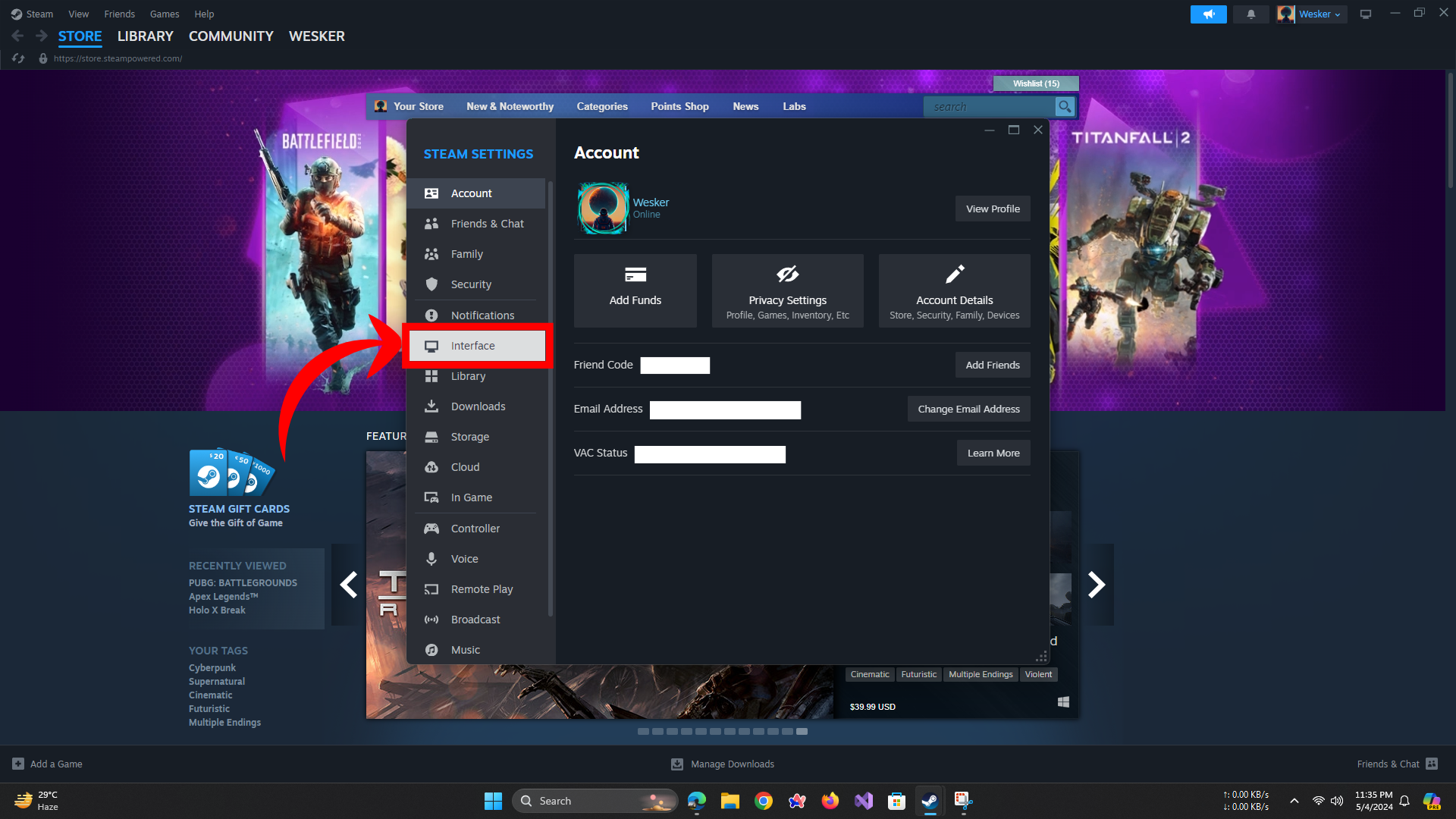Click the Privacy Settings tile

(x=787, y=291)
